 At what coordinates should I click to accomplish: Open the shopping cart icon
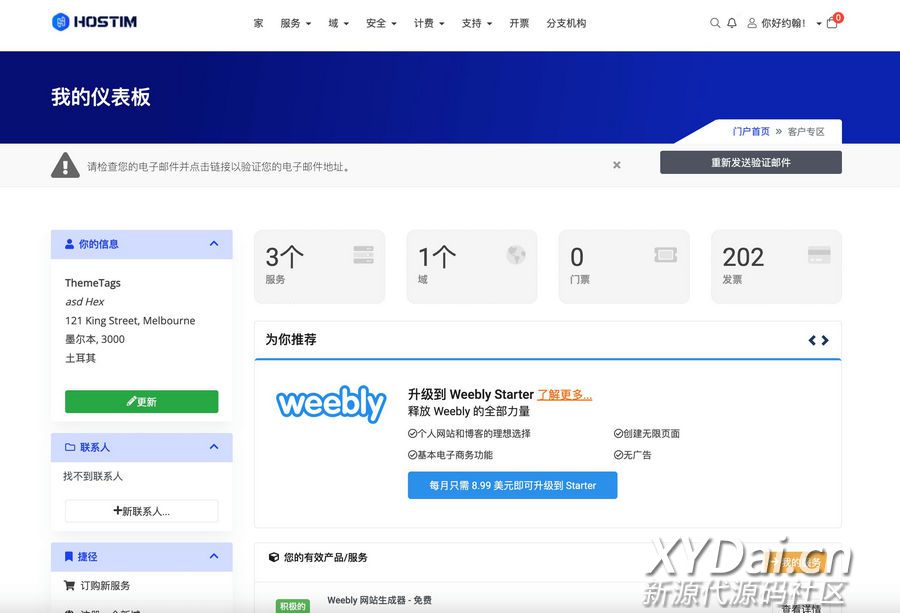[832, 23]
